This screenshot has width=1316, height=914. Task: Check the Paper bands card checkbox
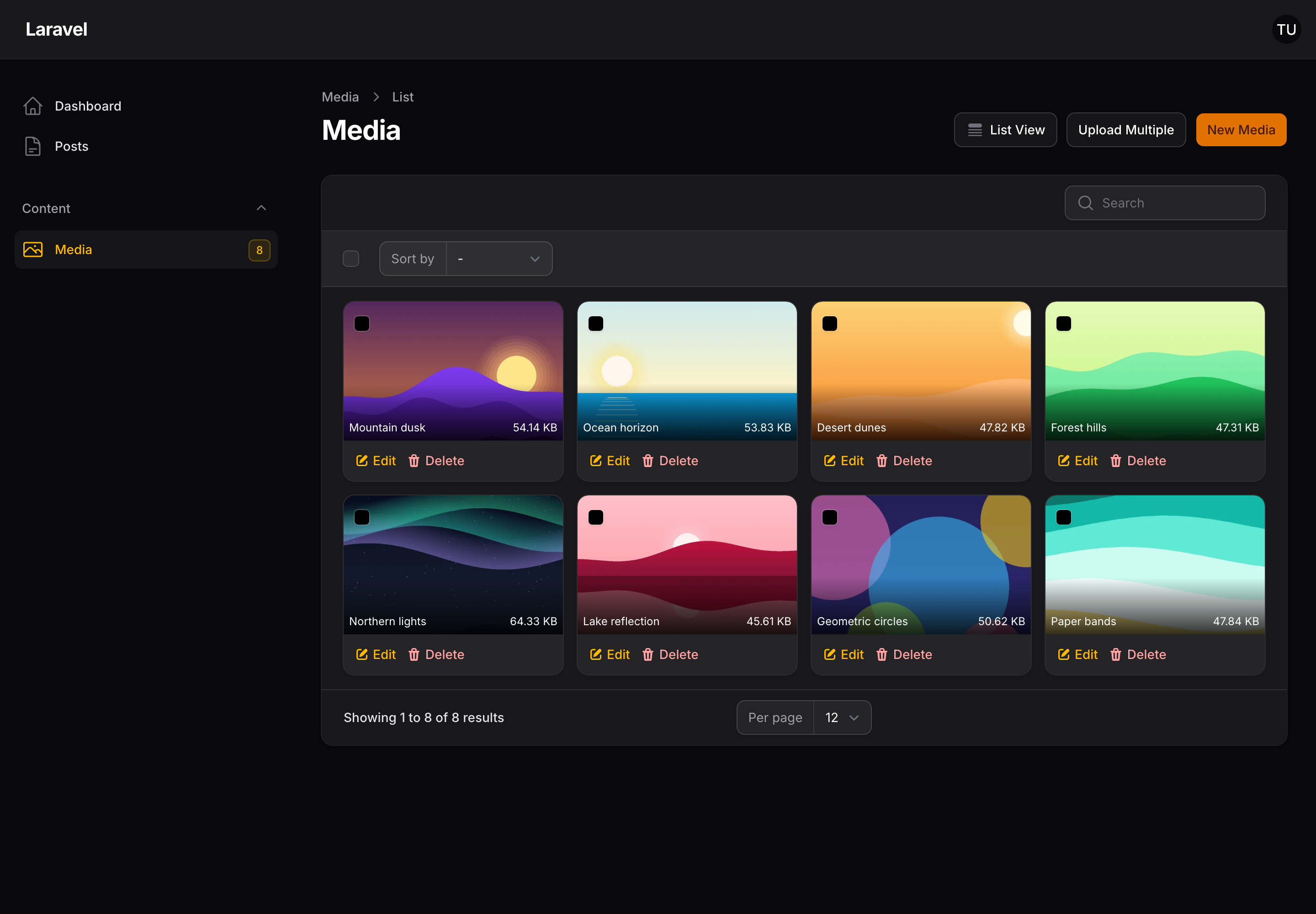coord(1063,517)
